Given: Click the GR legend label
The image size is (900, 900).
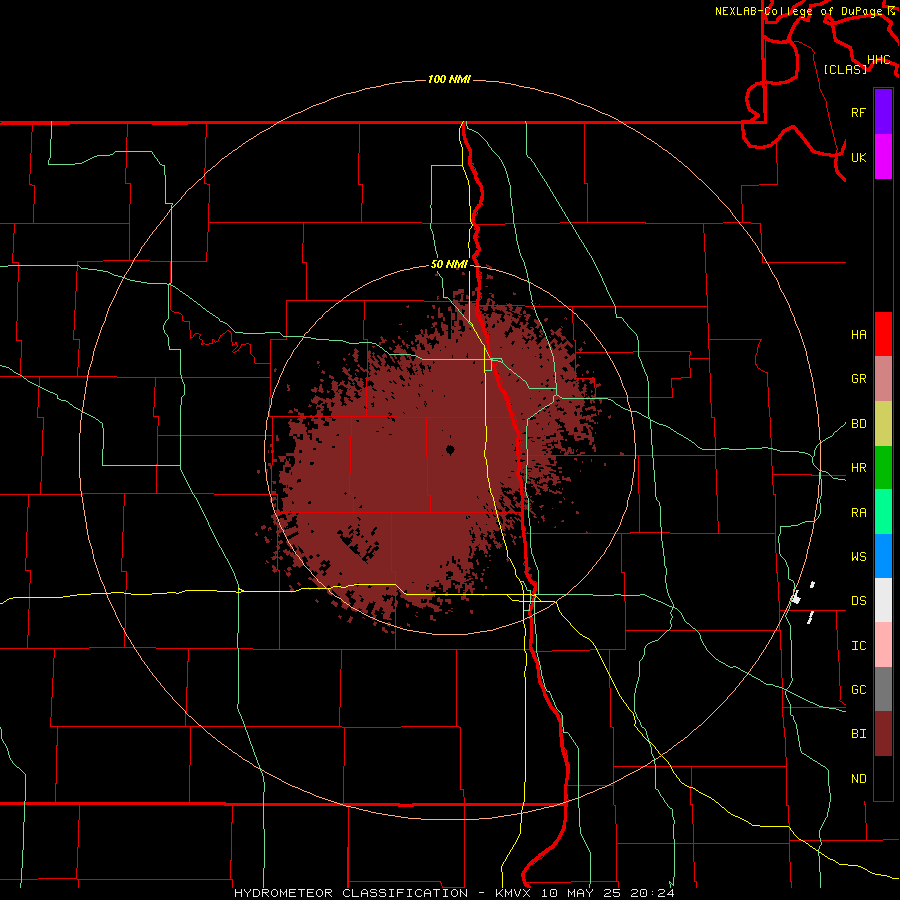Looking at the screenshot, I should click(x=858, y=379).
